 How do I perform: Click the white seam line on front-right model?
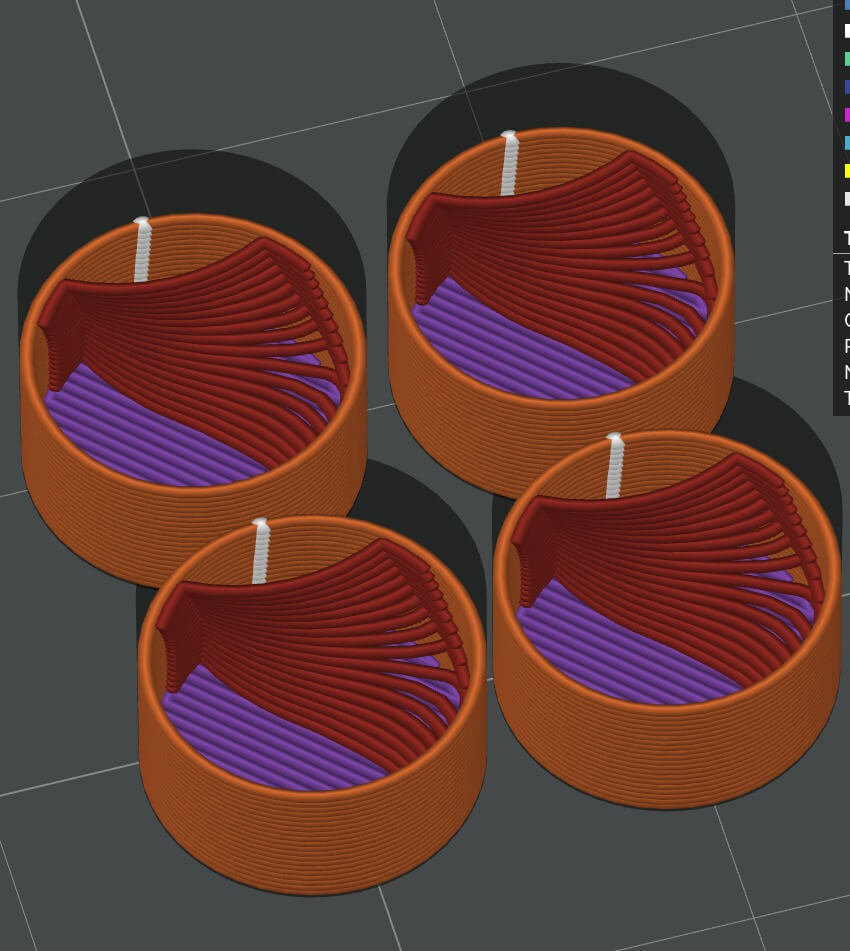[614, 466]
